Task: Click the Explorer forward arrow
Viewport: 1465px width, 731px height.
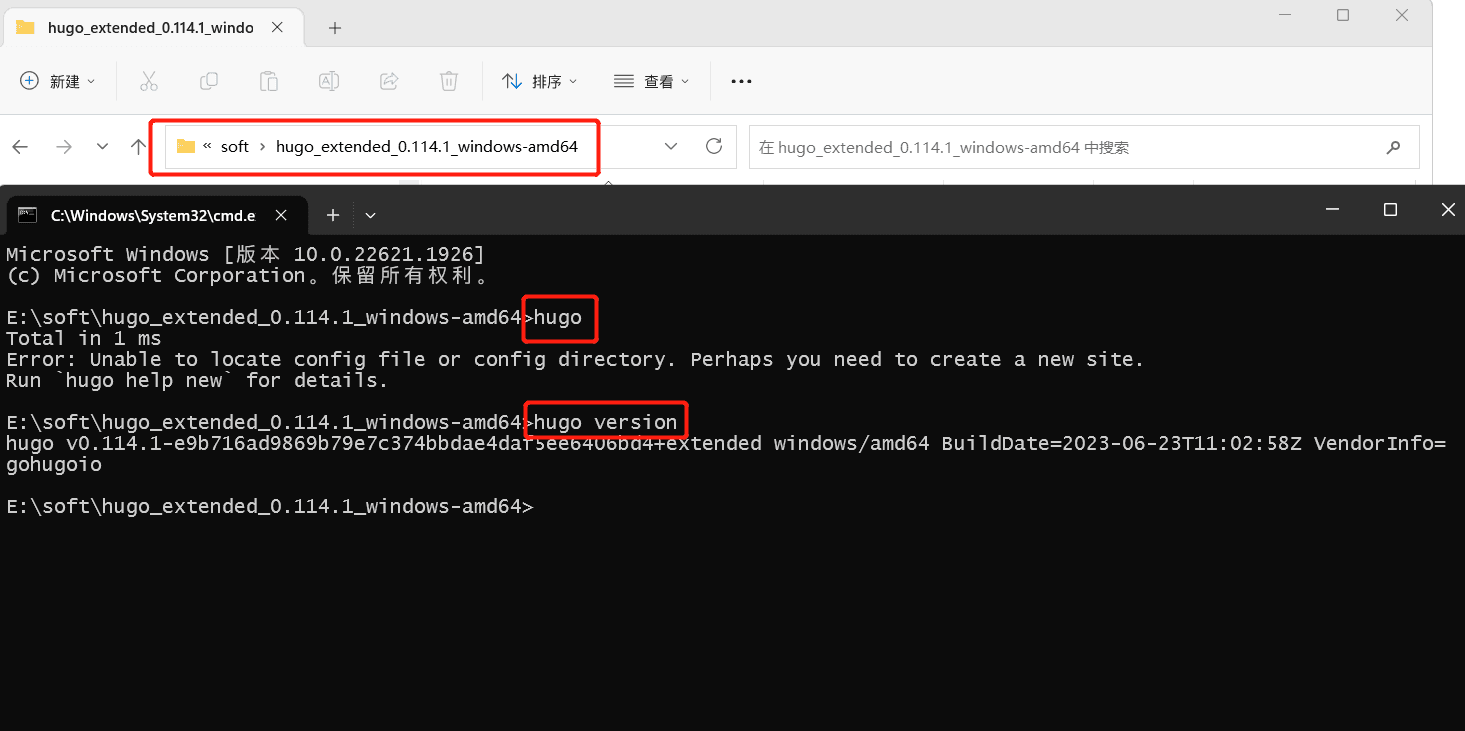Action: click(x=64, y=147)
